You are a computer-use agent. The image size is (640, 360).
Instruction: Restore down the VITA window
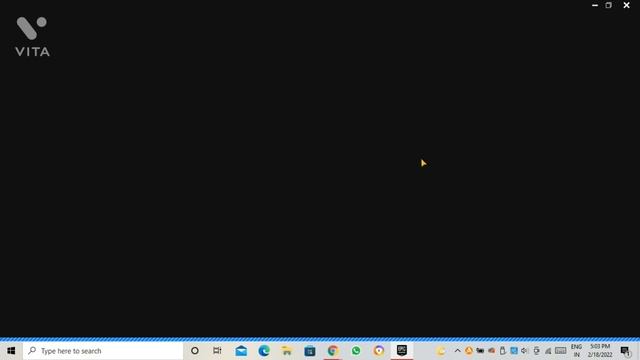coord(609,5)
